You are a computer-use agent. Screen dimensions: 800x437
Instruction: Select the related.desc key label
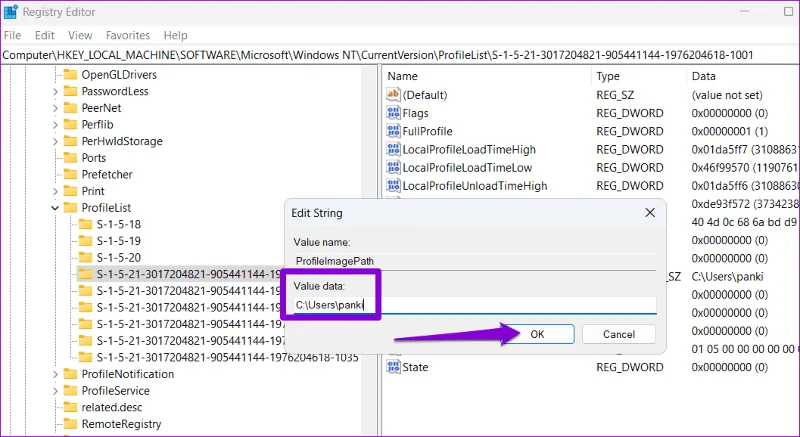pyautogui.click(x=112, y=407)
